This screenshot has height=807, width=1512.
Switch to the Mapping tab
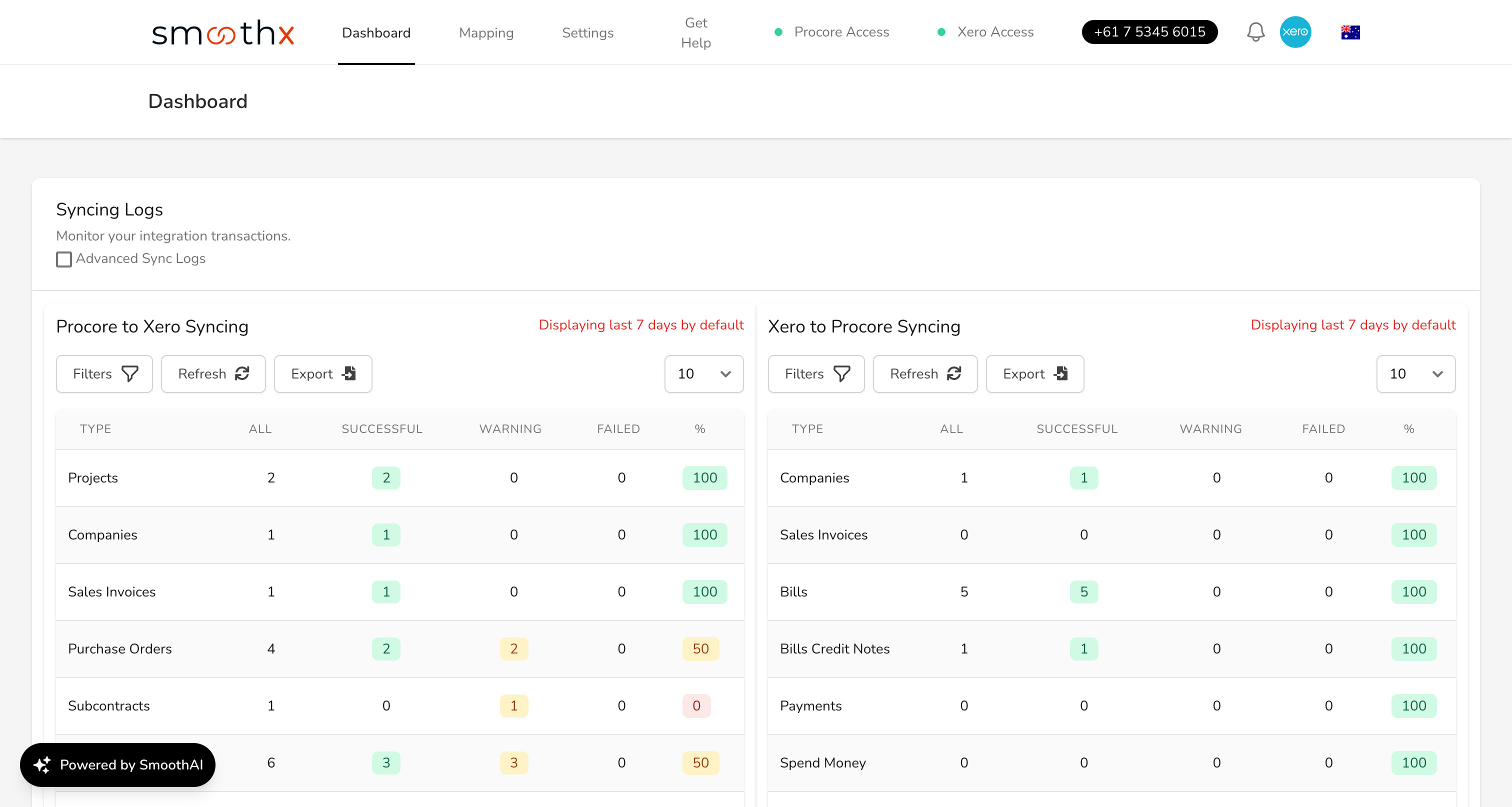[486, 33]
